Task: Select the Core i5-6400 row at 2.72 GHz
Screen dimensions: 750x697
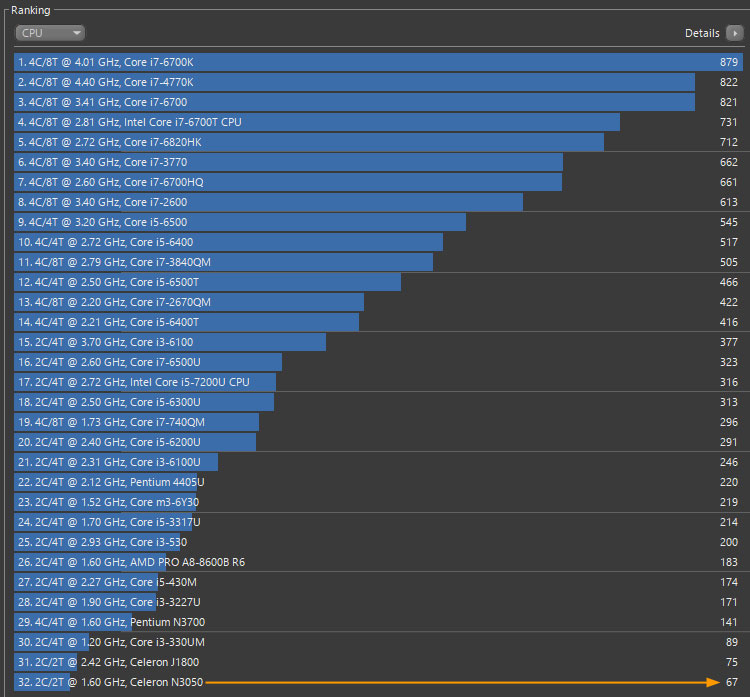Action: coord(378,242)
